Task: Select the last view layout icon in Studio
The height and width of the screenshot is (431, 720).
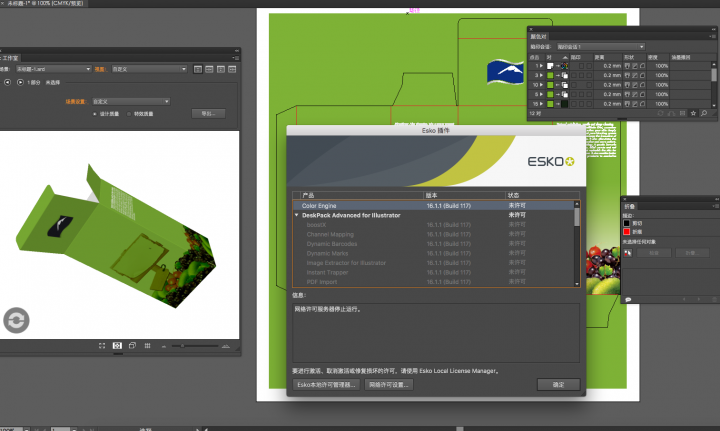Action: pos(231,68)
